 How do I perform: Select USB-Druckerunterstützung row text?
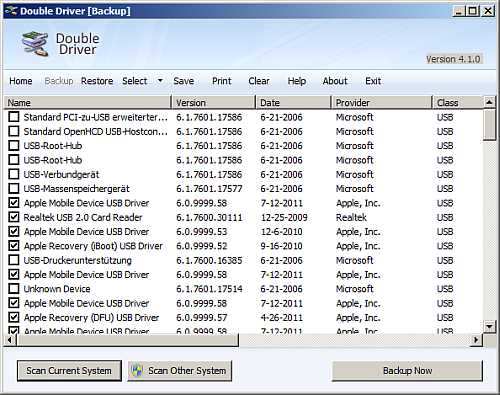(x=78, y=260)
